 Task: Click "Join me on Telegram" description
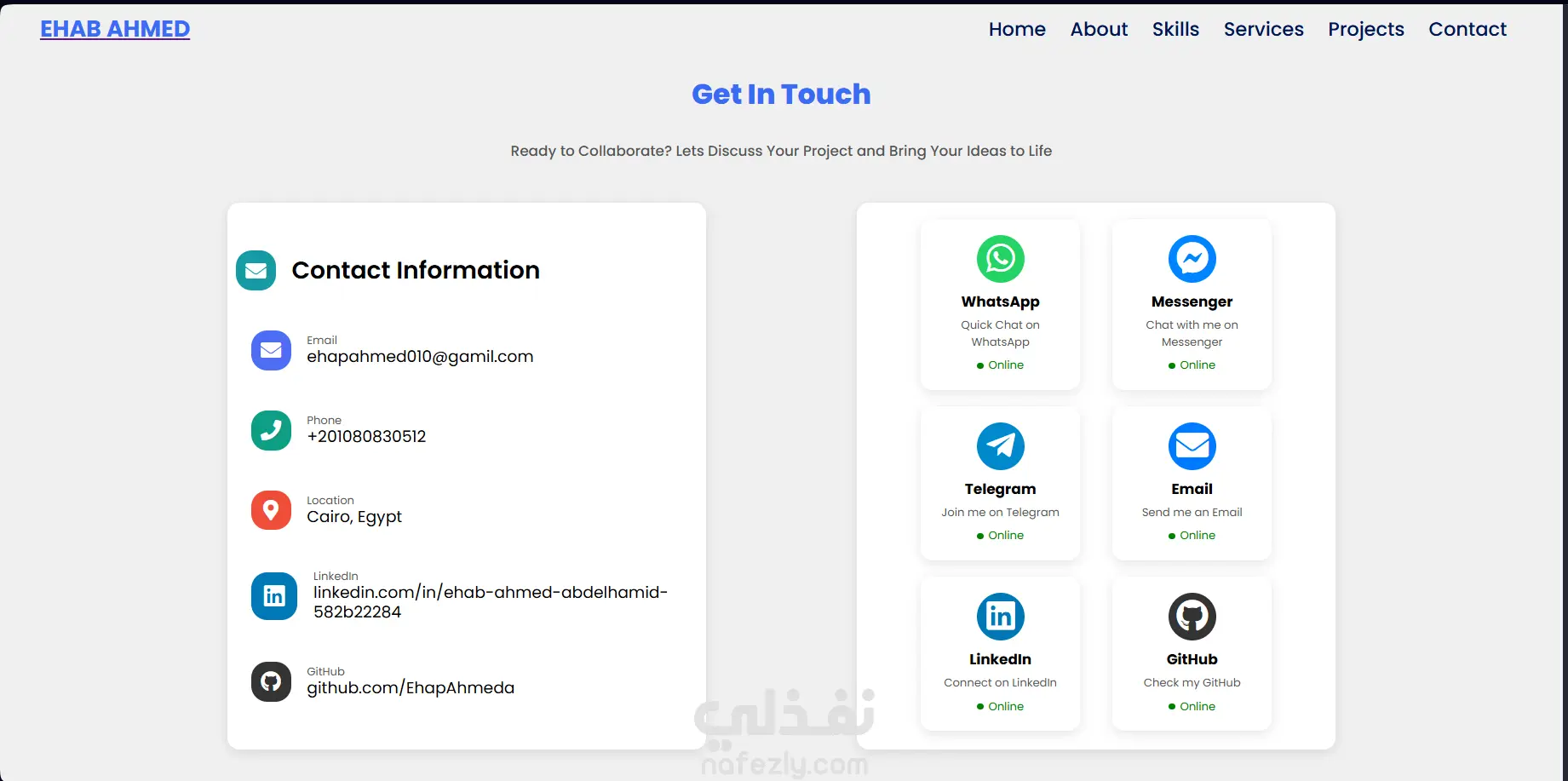pyautogui.click(x=1001, y=512)
